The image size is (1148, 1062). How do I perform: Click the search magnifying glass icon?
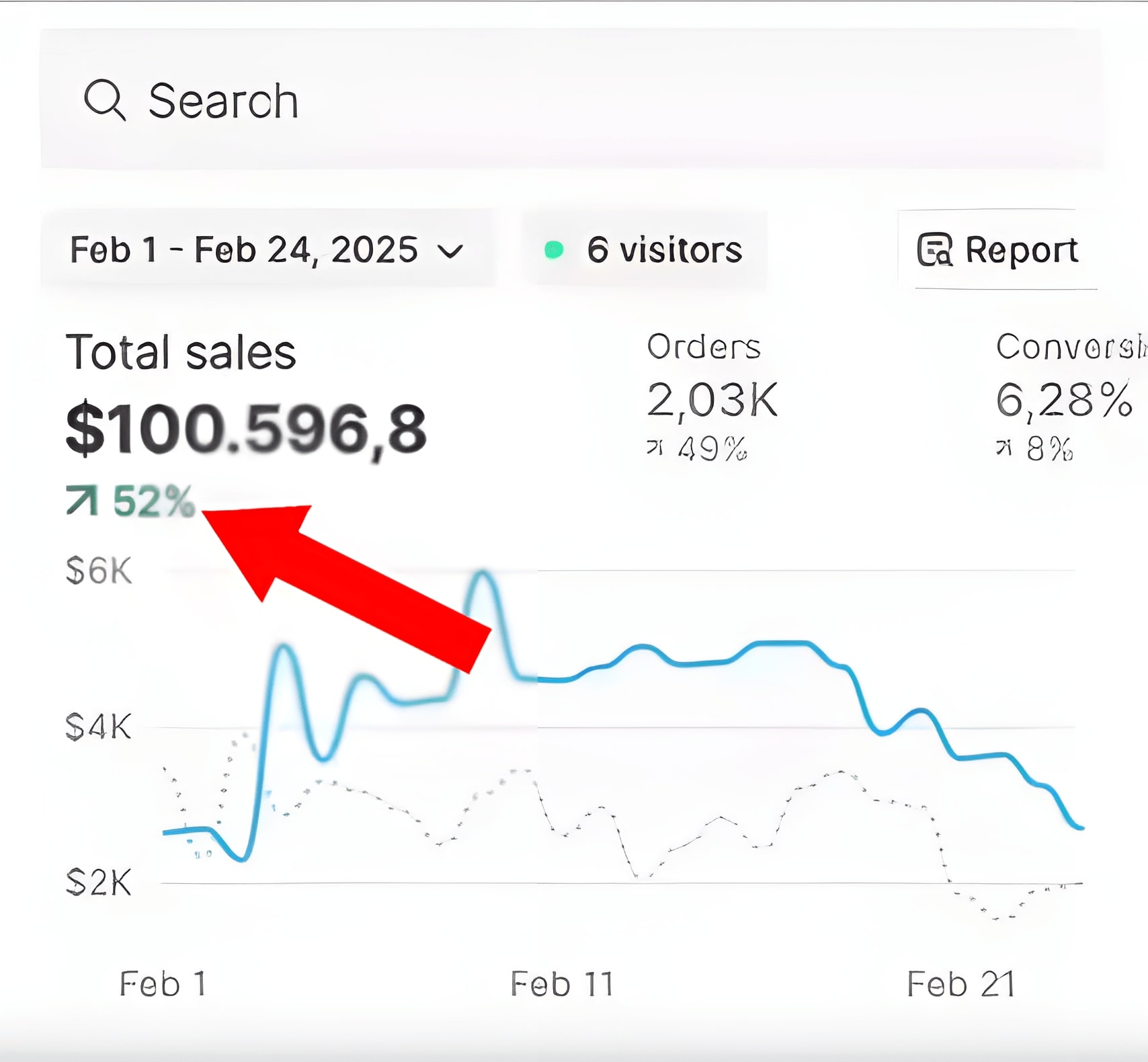pyautogui.click(x=104, y=100)
